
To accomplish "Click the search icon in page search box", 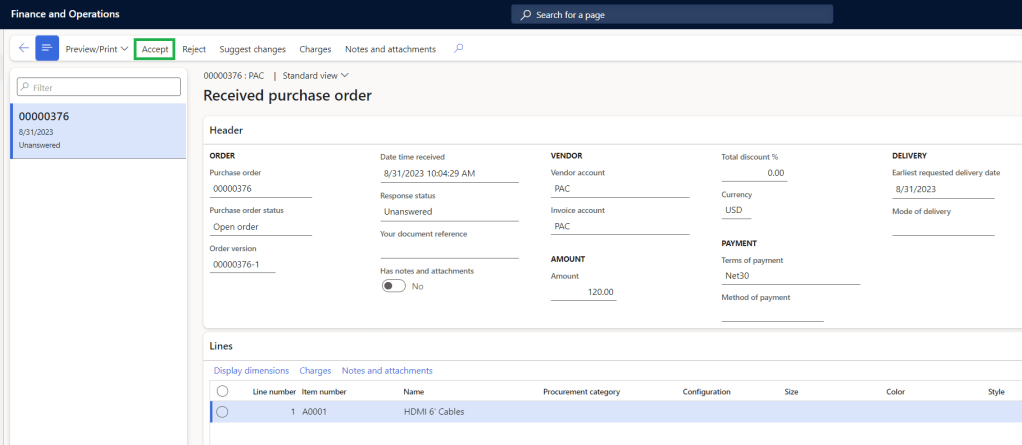I will pos(526,15).
